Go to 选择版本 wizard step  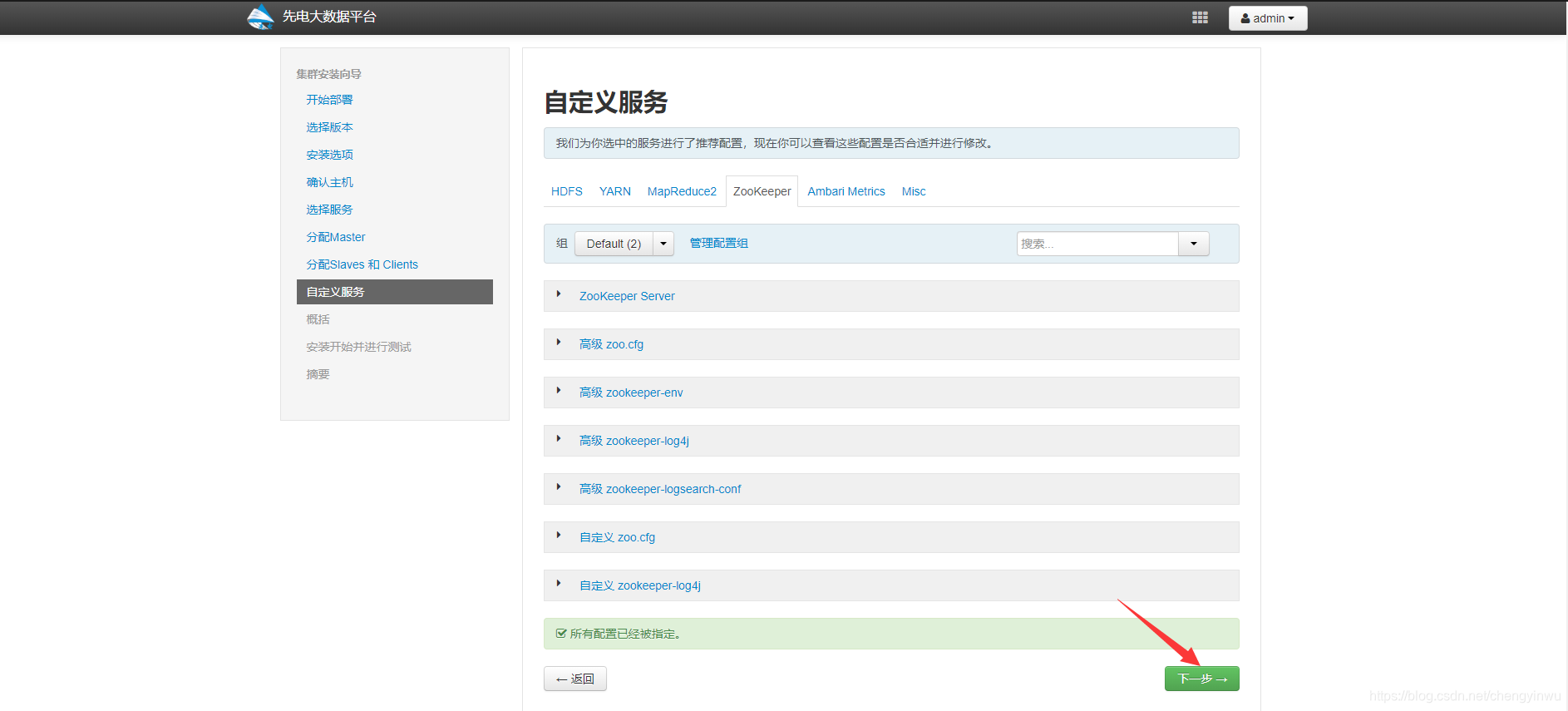(x=329, y=127)
